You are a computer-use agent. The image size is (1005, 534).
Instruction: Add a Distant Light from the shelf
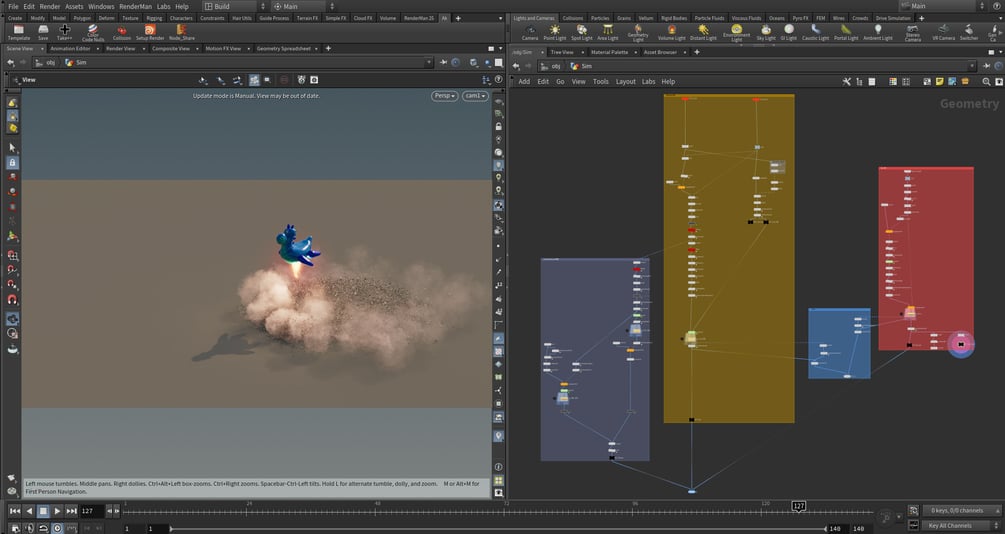pyautogui.click(x=703, y=33)
